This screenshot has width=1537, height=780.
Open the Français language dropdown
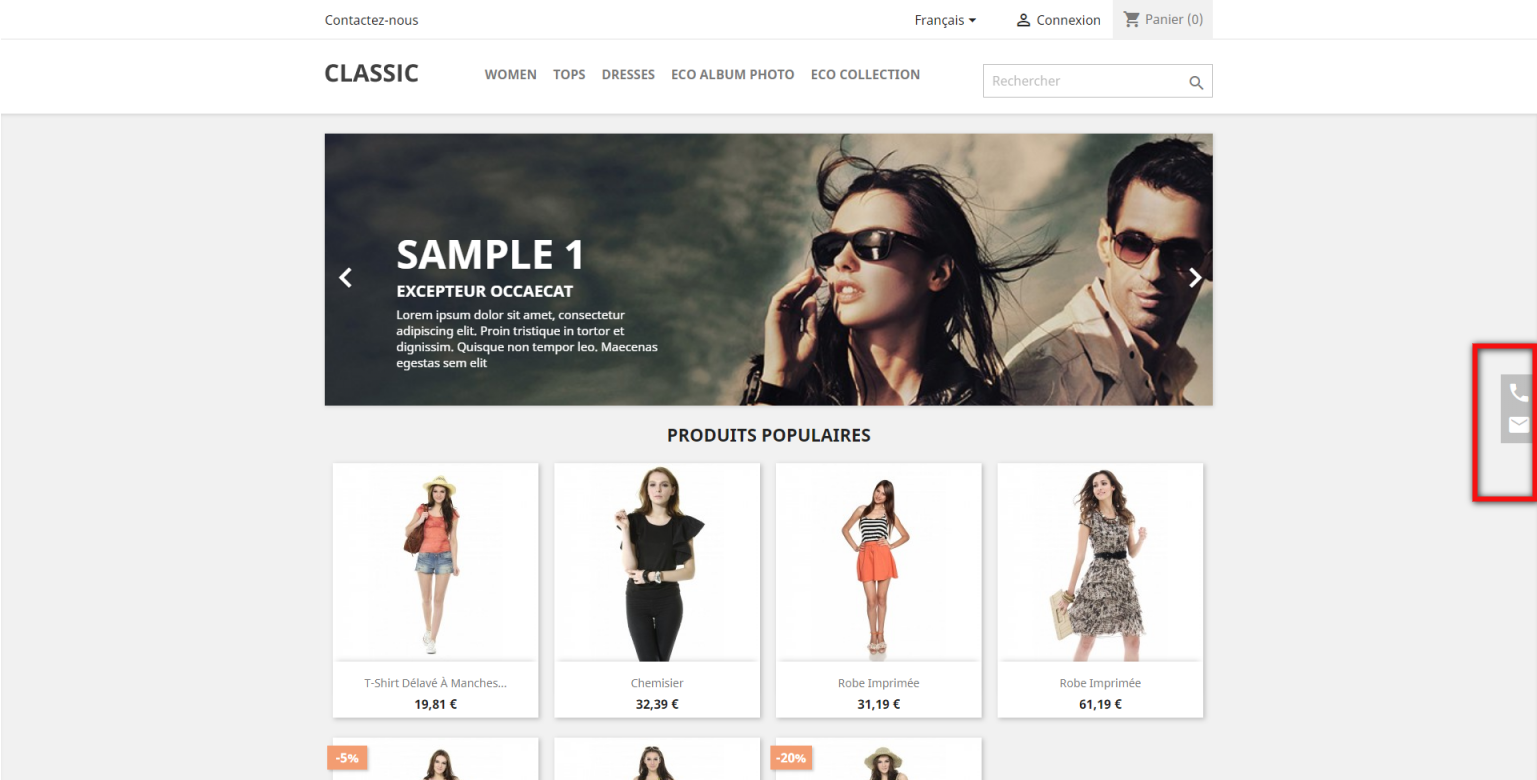945,20
